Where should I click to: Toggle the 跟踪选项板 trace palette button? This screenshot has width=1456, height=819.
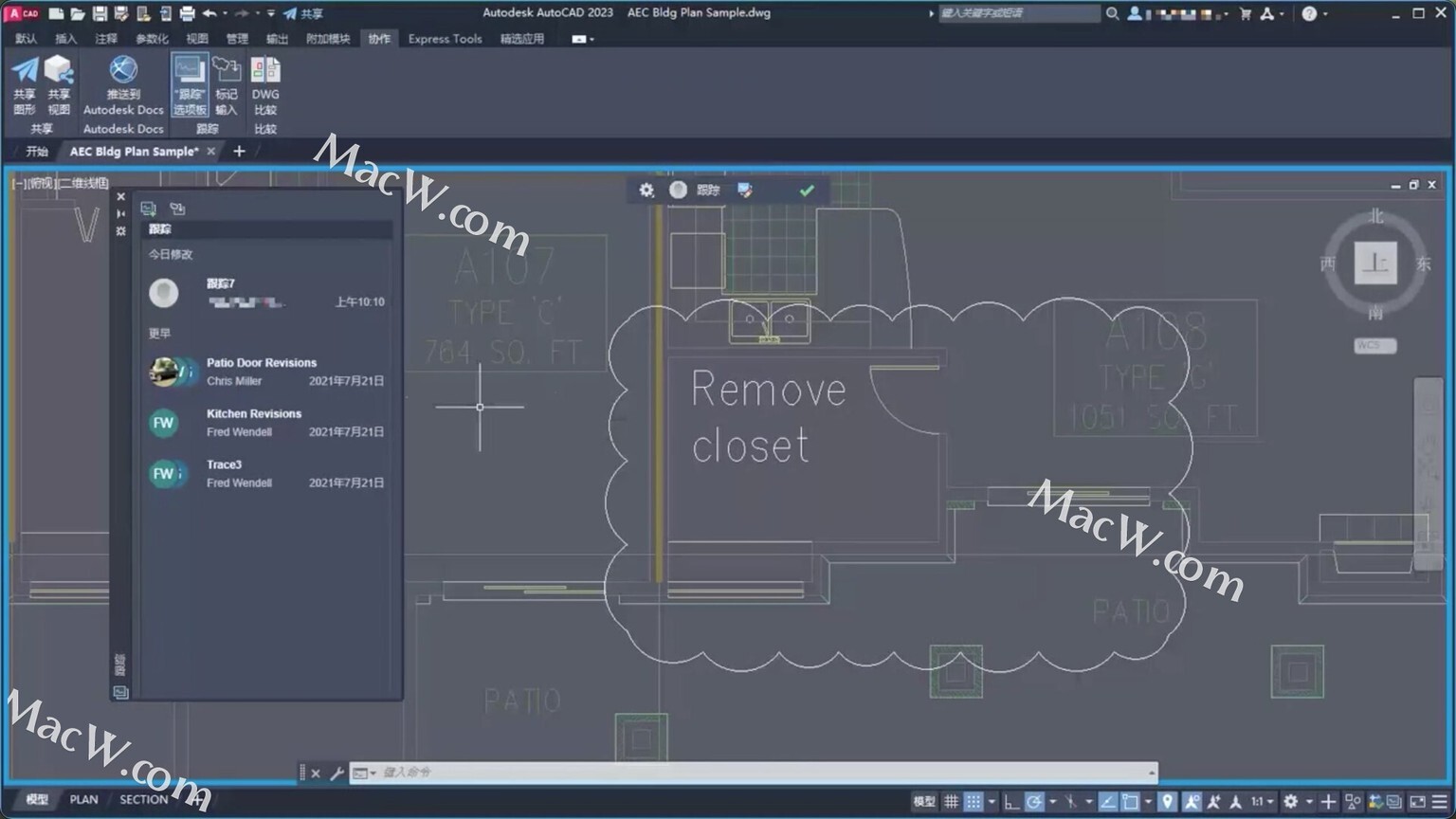(190, 85)
